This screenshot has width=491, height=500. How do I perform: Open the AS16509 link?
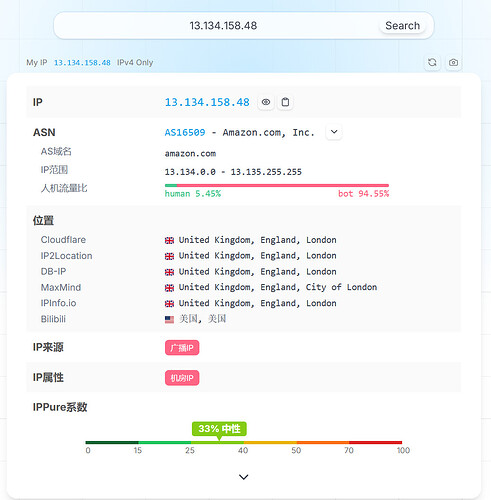click(x=185, y=133)
